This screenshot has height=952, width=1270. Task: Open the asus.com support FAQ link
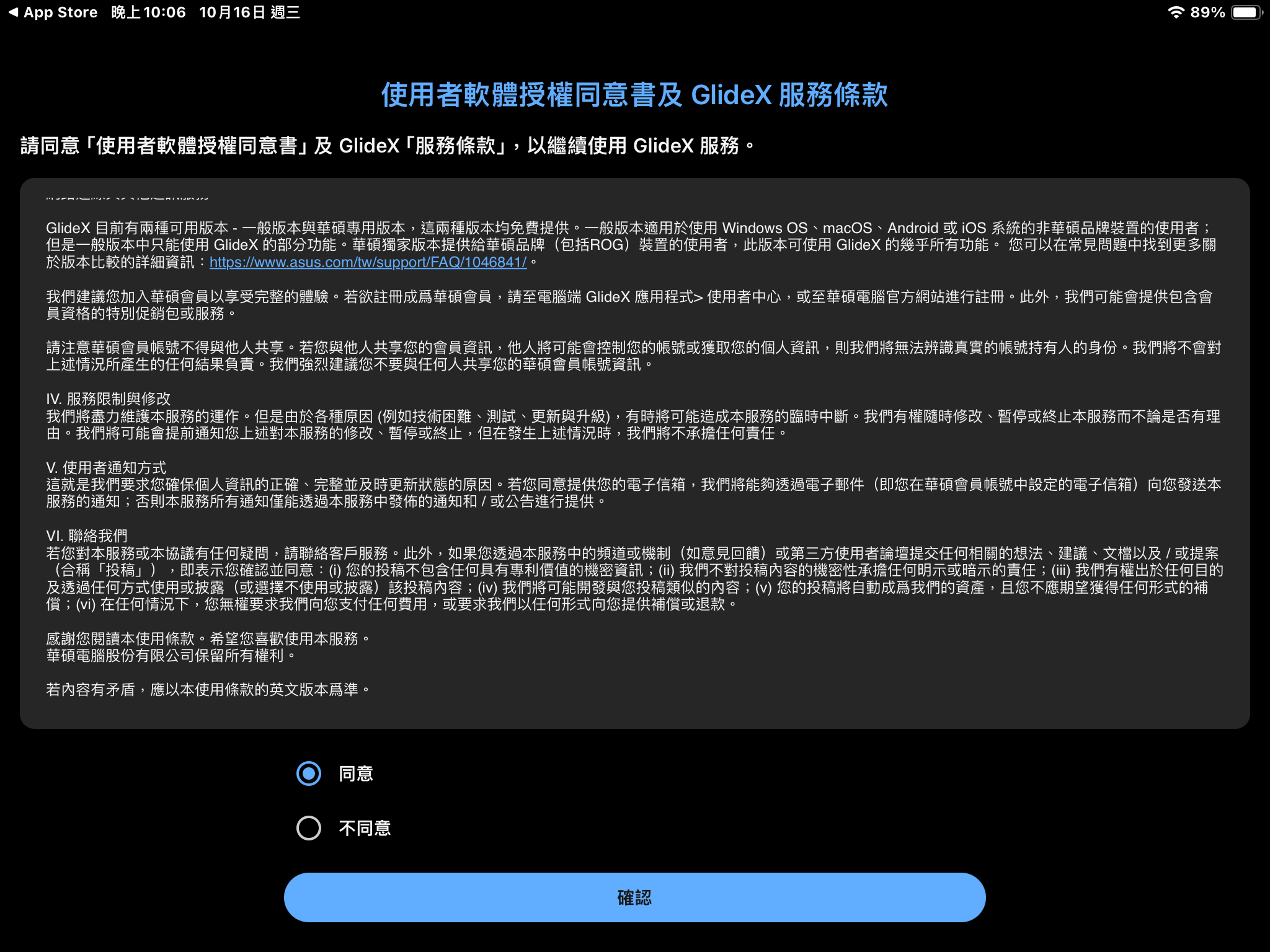point(368,262)
